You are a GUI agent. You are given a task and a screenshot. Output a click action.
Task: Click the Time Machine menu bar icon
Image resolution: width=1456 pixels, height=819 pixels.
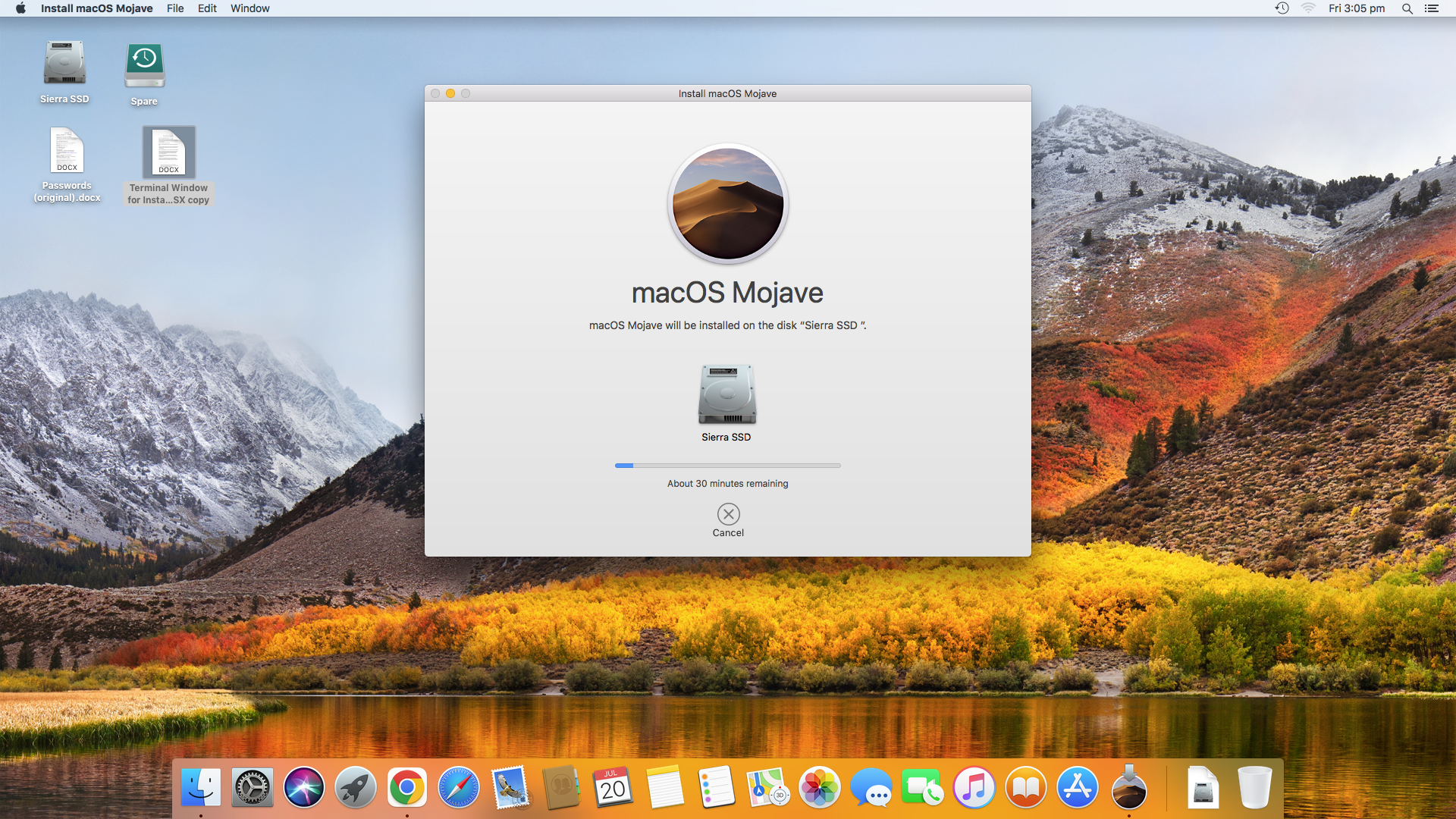(x=1282, y=8)
